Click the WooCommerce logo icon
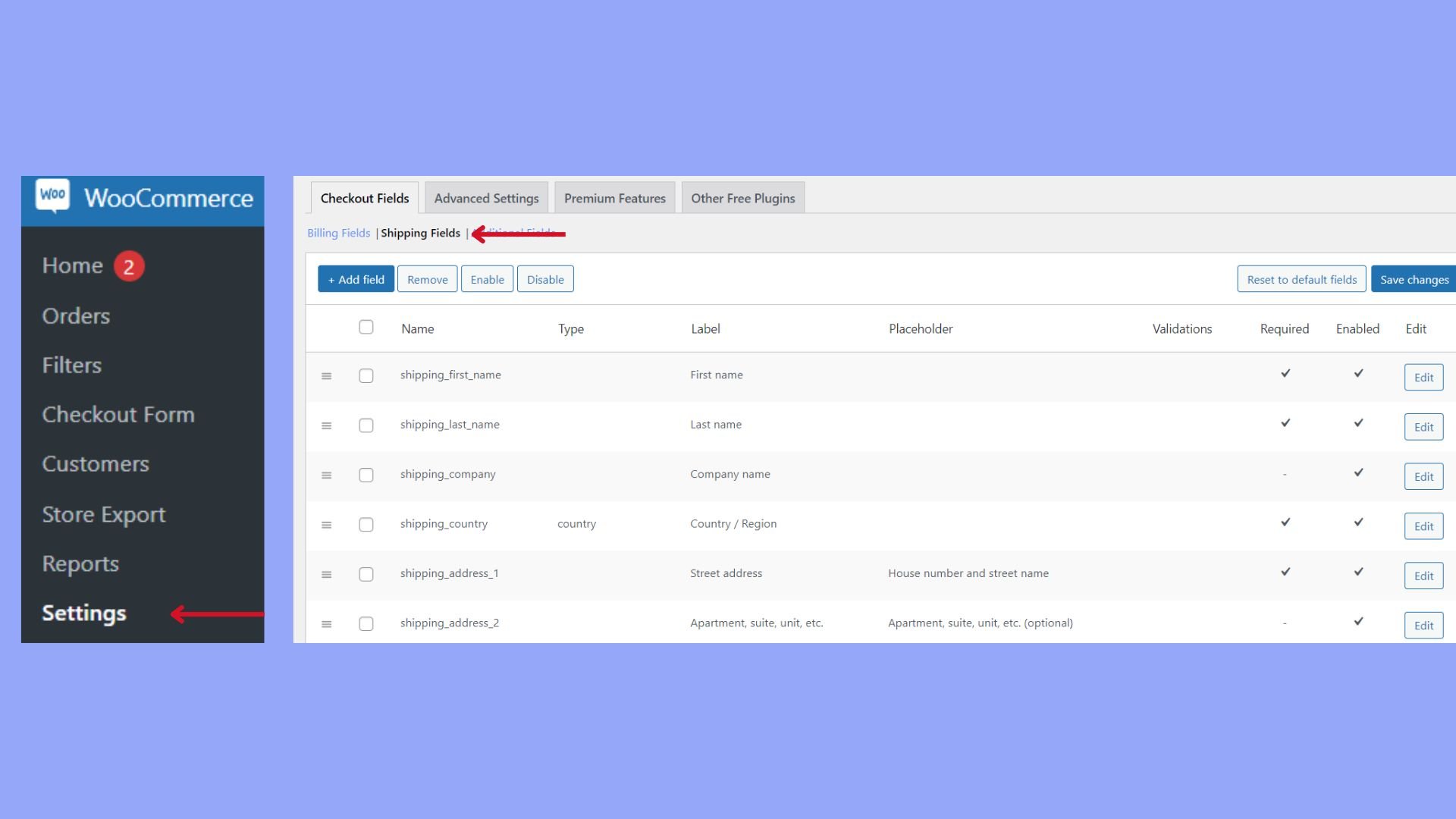Viewport: 1456px width, 819px height. (x=52, y=196)
